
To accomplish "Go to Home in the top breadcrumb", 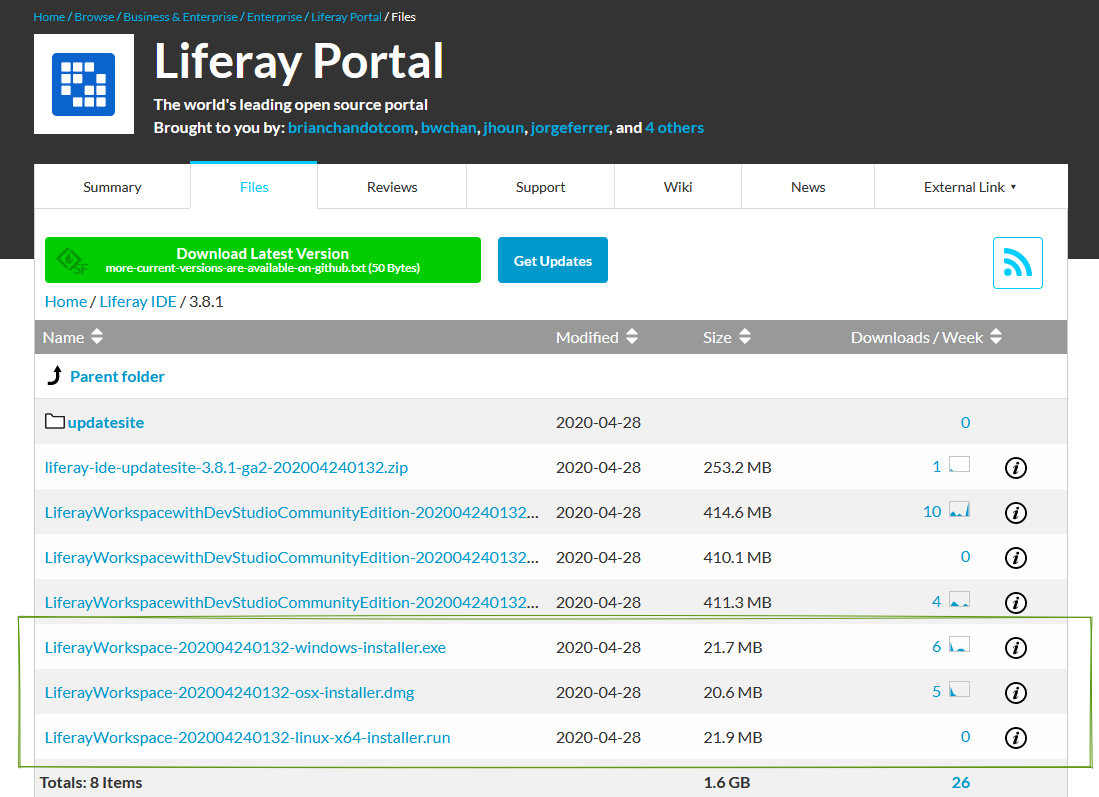I will coord(49,17).
